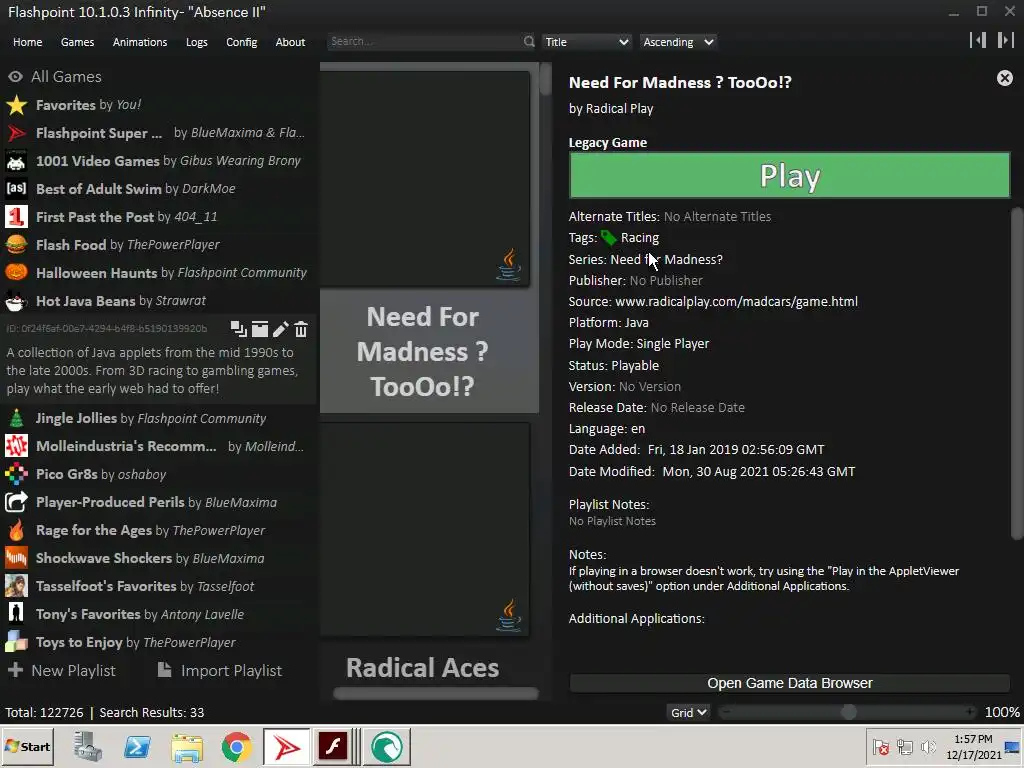Select Hot Java Beans playlist icon
Image resolution: width=1024 pixels, height=768 pixels.
pos(16,301)
